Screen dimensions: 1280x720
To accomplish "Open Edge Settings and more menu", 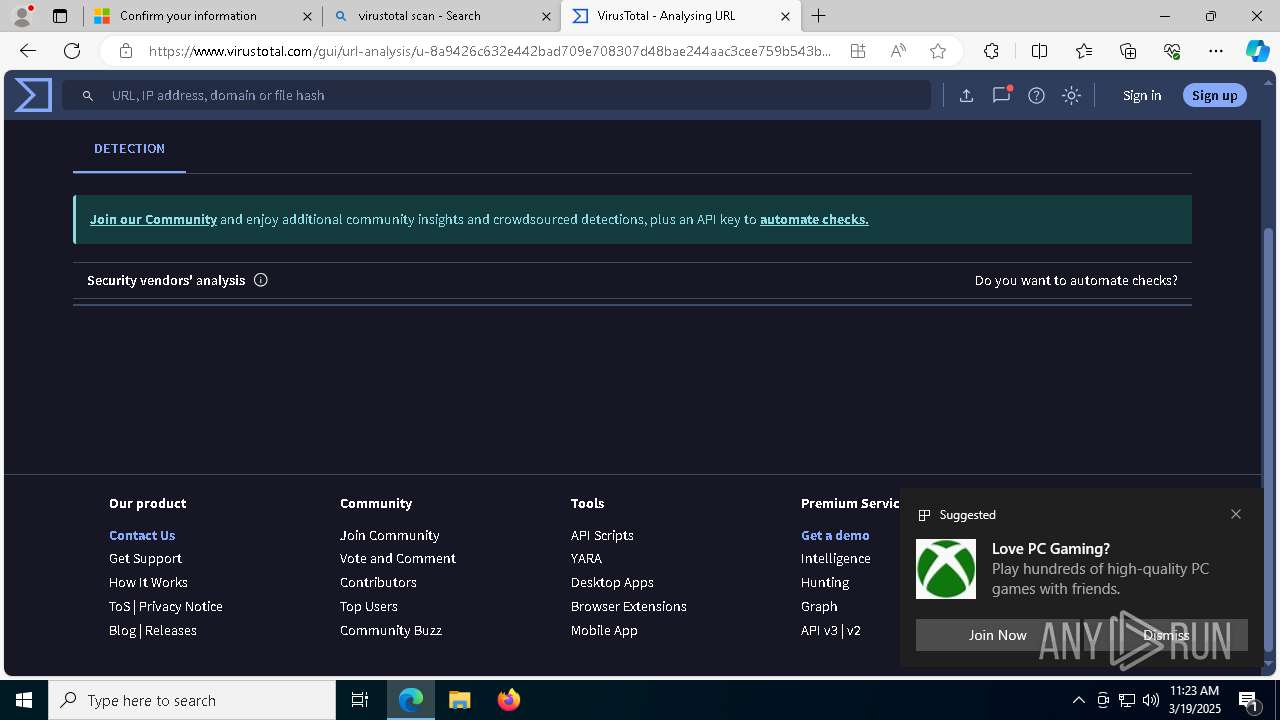I will [x=1216, y=51].
